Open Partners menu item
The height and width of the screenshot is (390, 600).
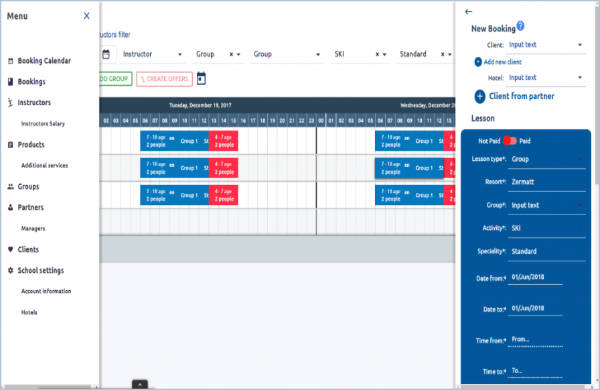(31, 207)
